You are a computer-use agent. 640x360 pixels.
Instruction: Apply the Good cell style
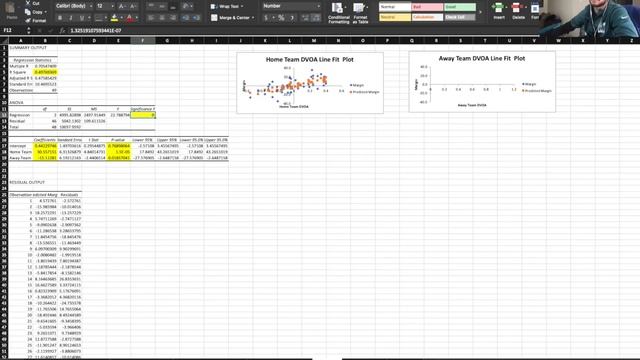pos(460,7)
